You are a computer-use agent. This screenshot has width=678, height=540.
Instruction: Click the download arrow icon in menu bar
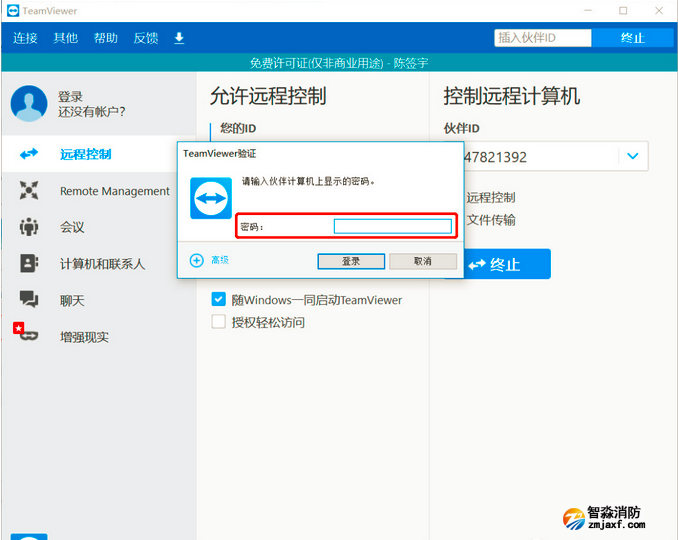coord(179,38)
